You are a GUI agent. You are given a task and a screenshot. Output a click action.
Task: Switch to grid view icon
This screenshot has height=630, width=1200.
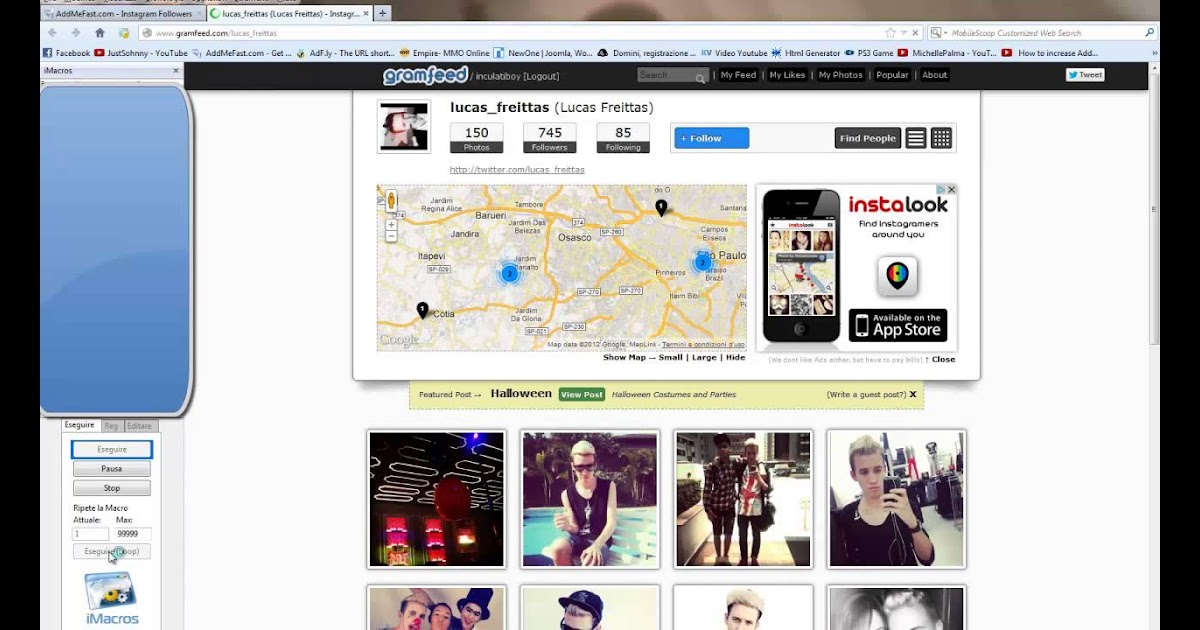[941, 138]
